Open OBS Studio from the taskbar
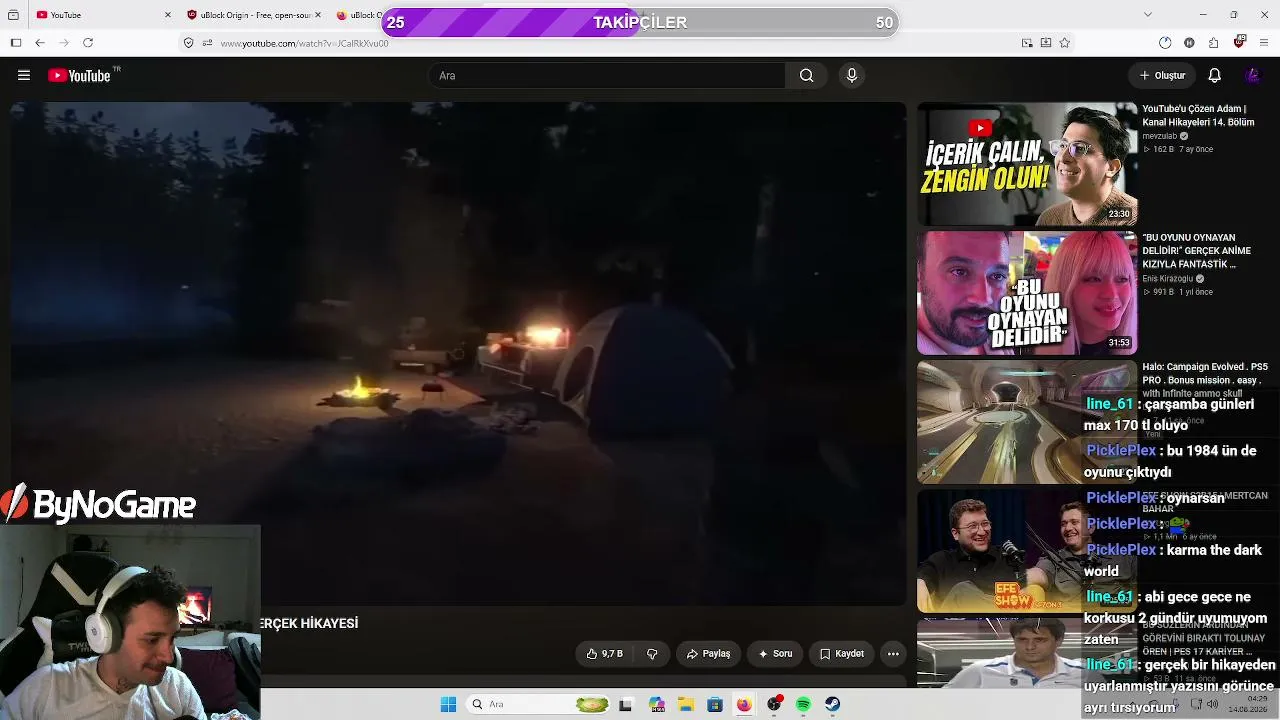The image size is (1280, 720). pos(774,704)
